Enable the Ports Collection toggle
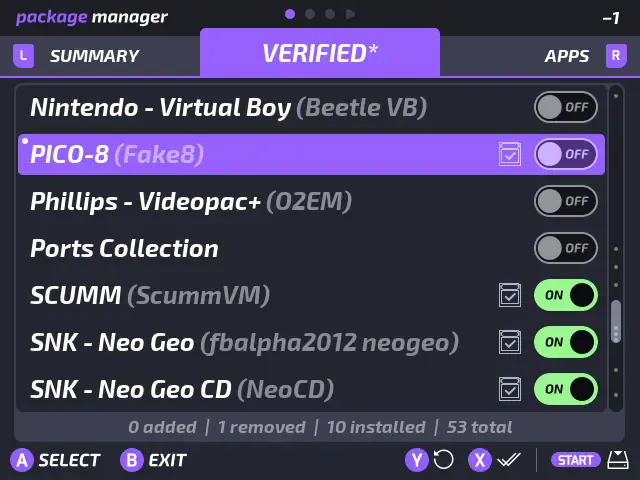 (565, 248)
